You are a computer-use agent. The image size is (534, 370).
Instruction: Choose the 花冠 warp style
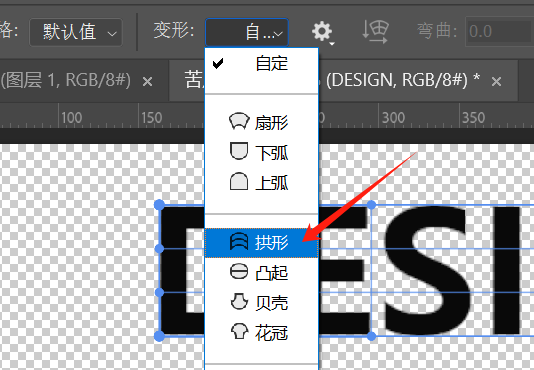(x=262, y=333)
